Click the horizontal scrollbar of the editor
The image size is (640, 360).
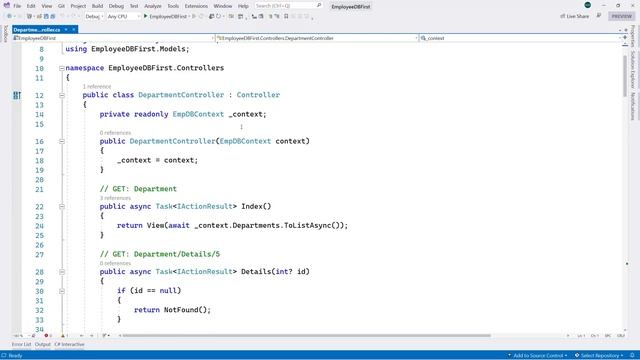click(x=307, y=336)
